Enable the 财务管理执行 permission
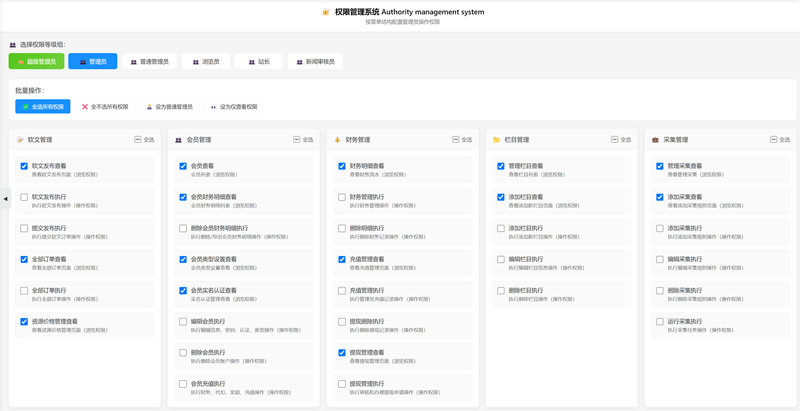The width and height of the screenshot is (800, 411). [342, 197]
